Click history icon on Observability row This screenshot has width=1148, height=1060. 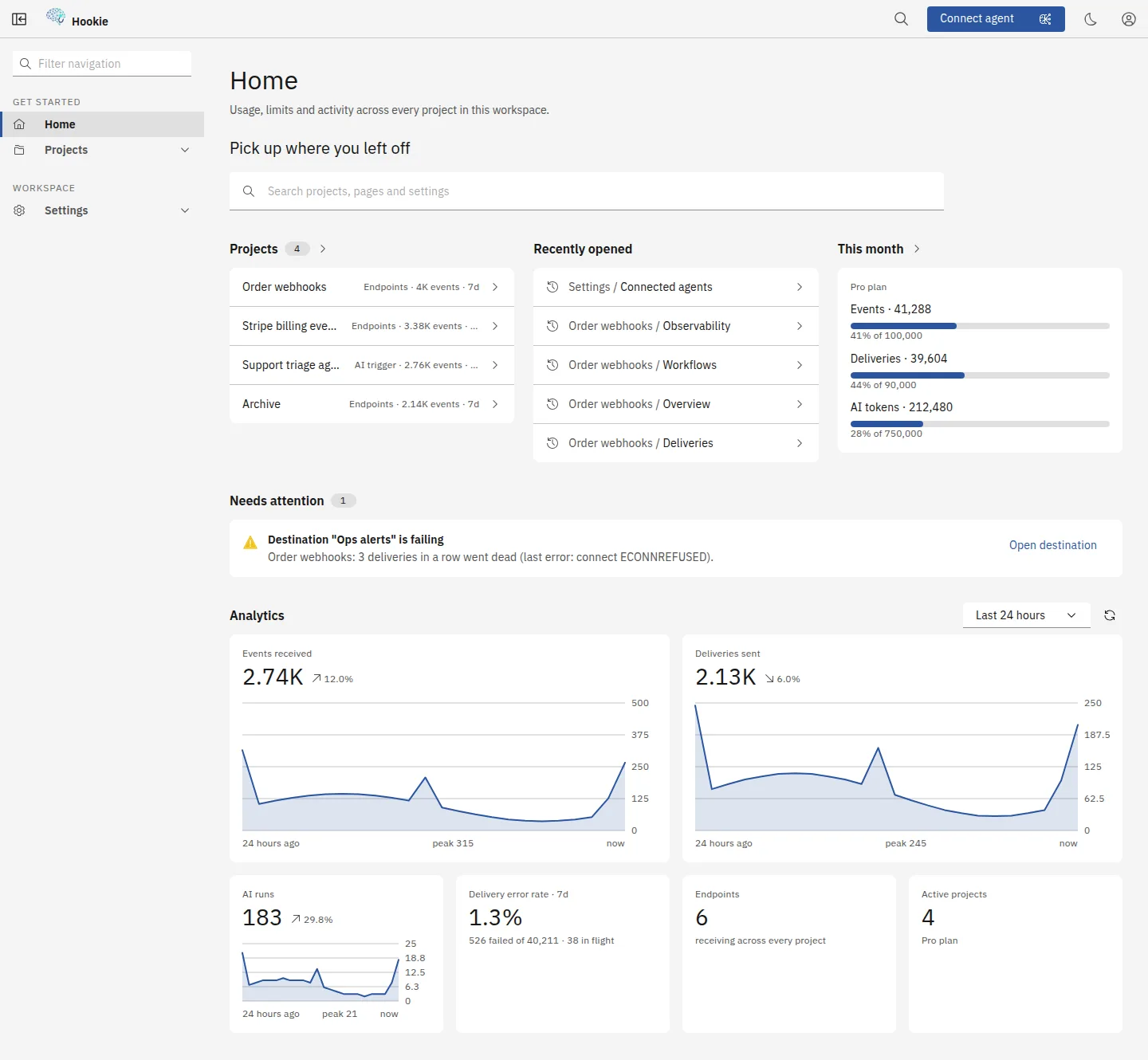tap(552, 326)
